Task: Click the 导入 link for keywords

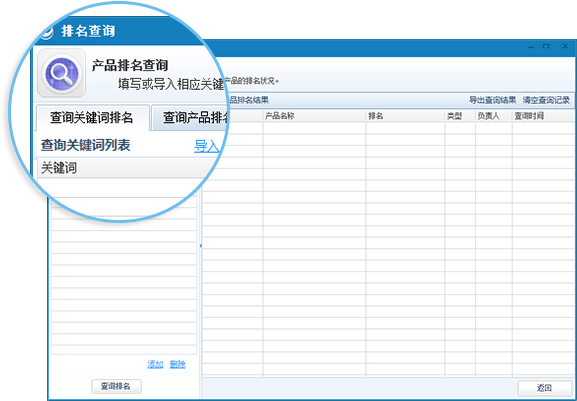Action: 206,146
